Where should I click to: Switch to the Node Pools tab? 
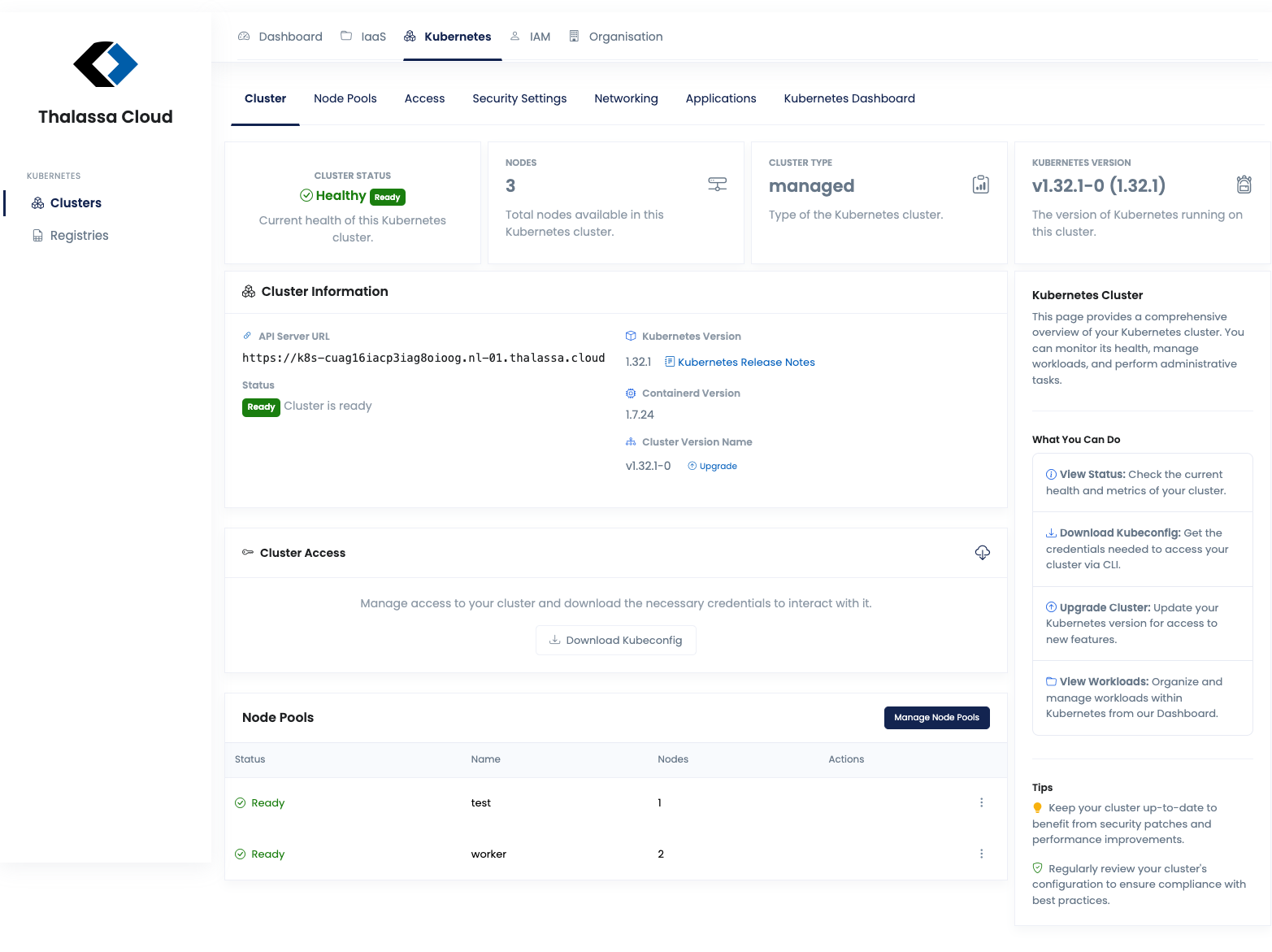pyautogui.click(x=345, y=98)
